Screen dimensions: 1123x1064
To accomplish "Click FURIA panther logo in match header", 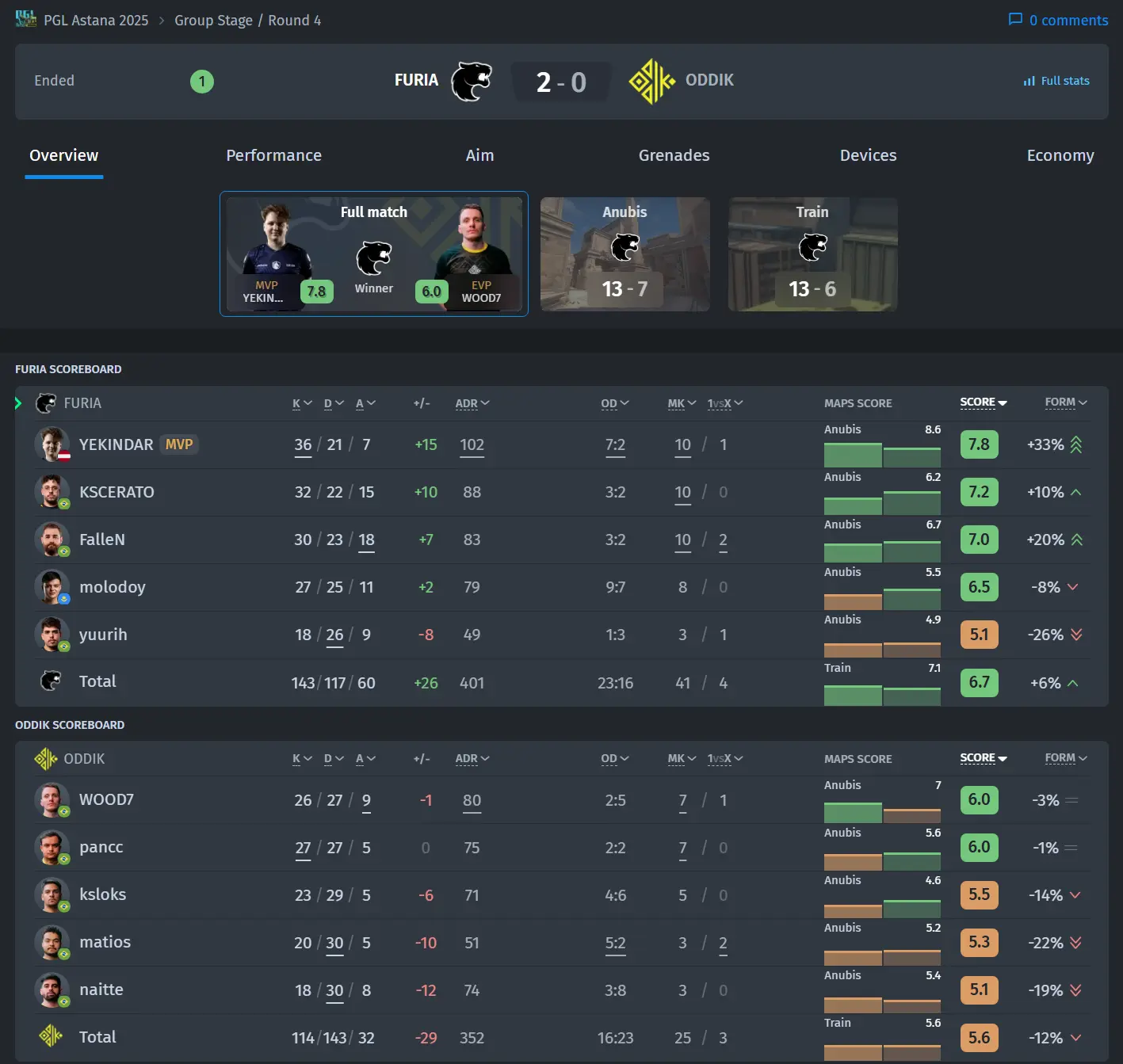I will tap(472, 81).
